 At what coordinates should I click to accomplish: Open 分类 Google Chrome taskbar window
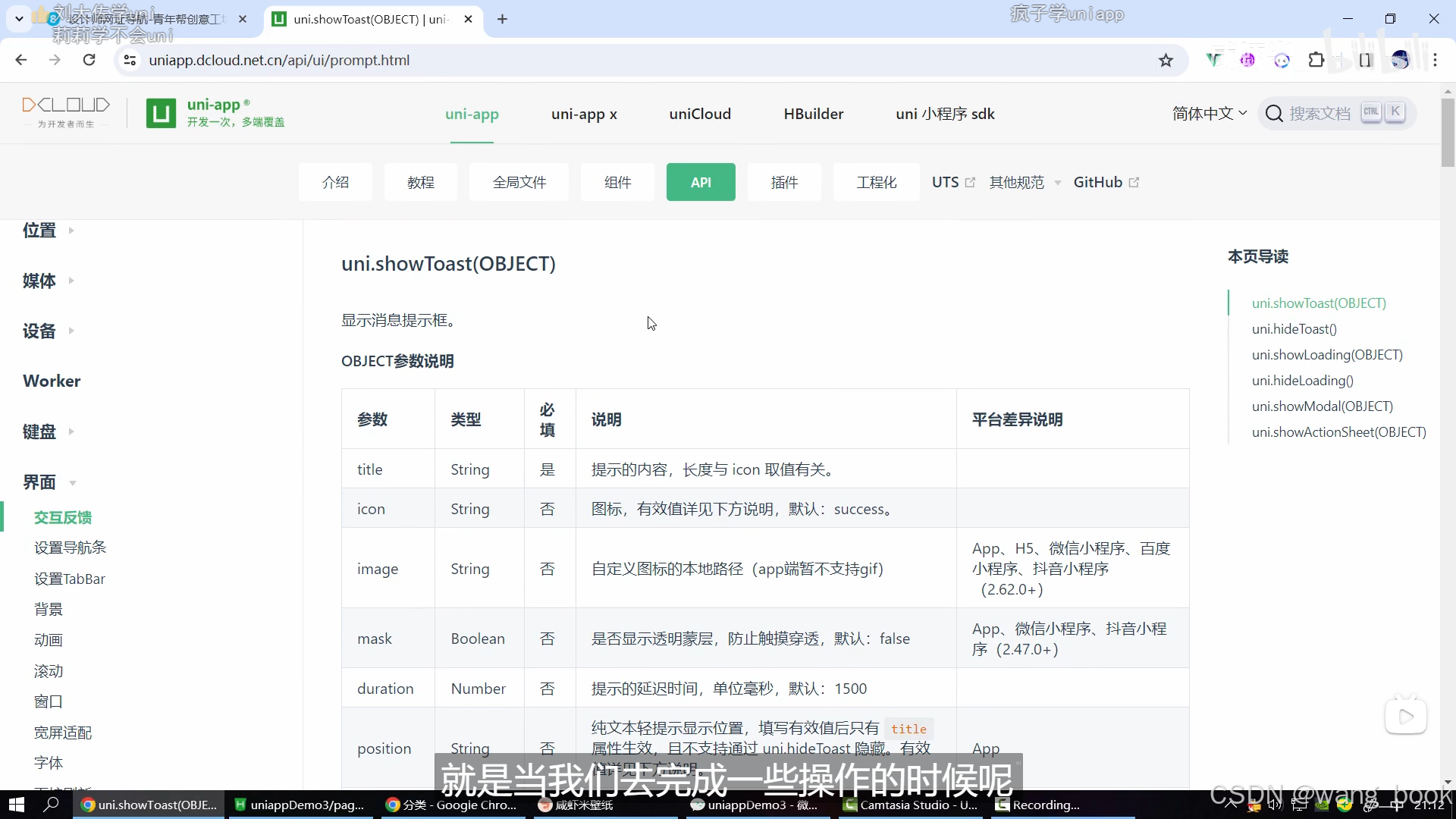[452, 805]
